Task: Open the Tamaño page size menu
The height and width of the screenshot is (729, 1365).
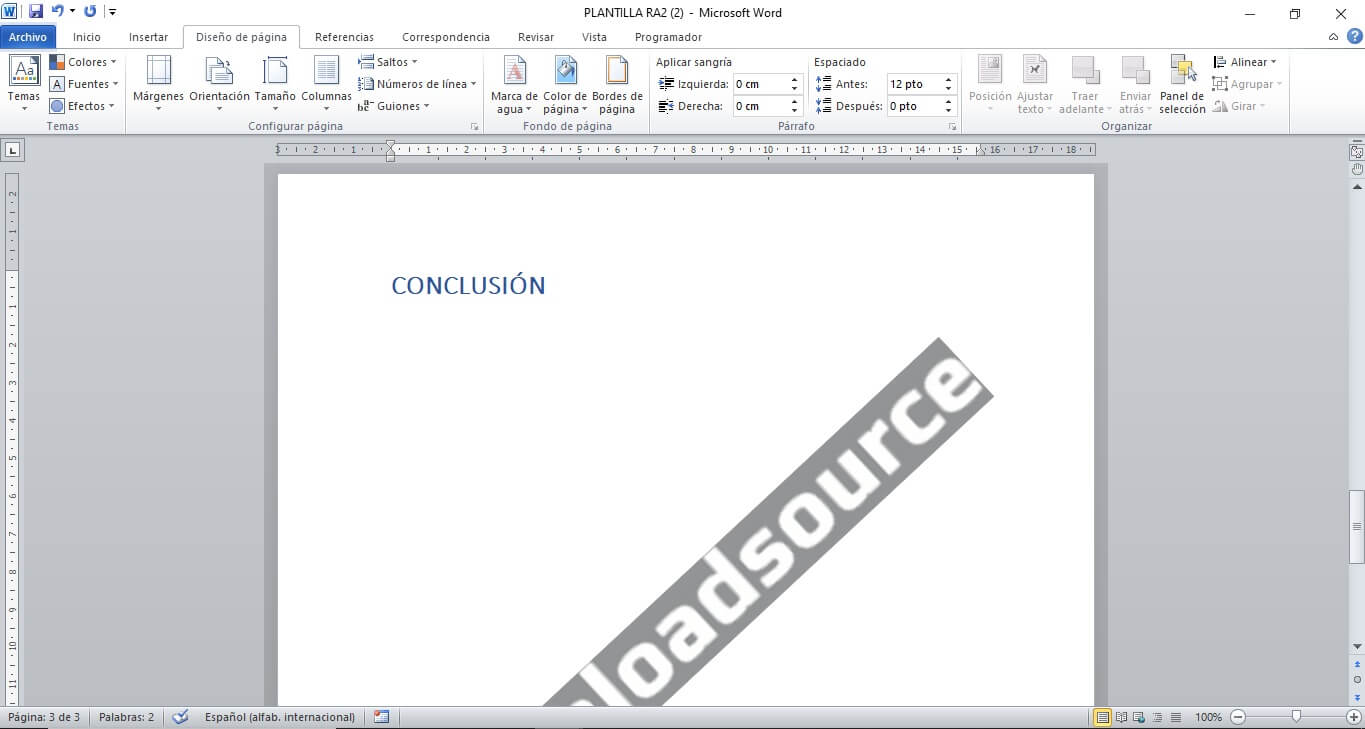Action: click(275, 84)
